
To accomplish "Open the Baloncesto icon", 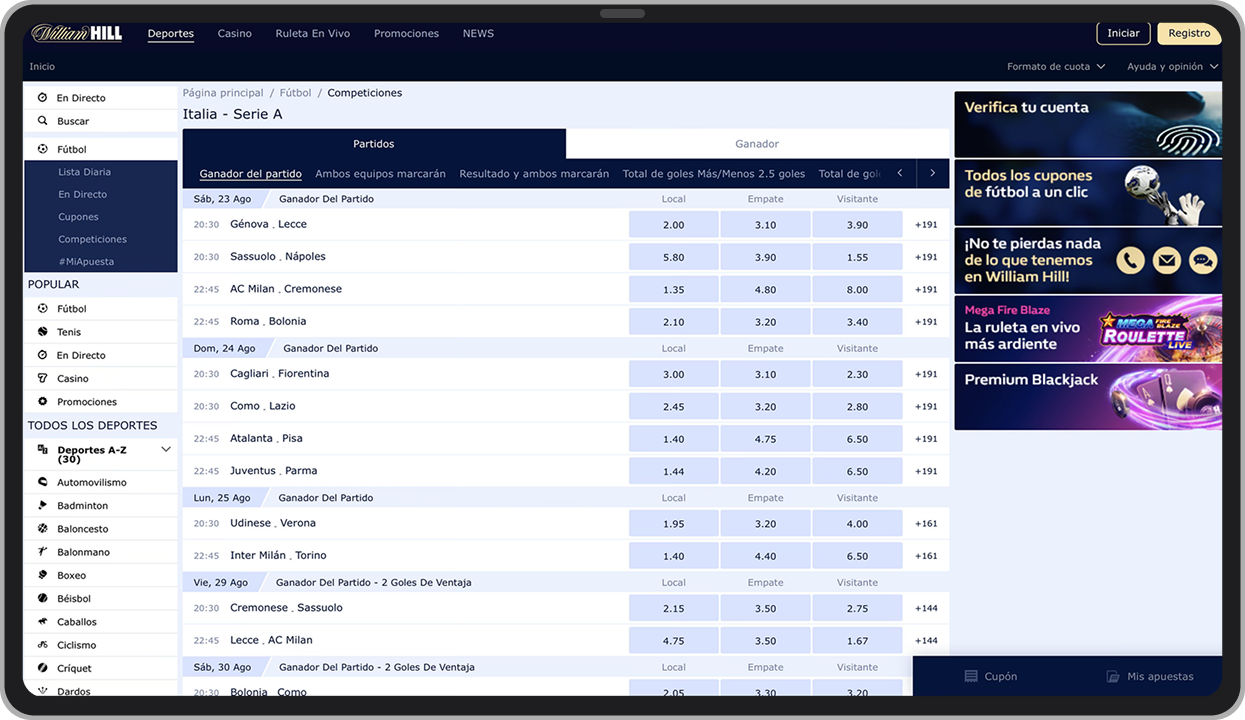I will coord(42,528).
